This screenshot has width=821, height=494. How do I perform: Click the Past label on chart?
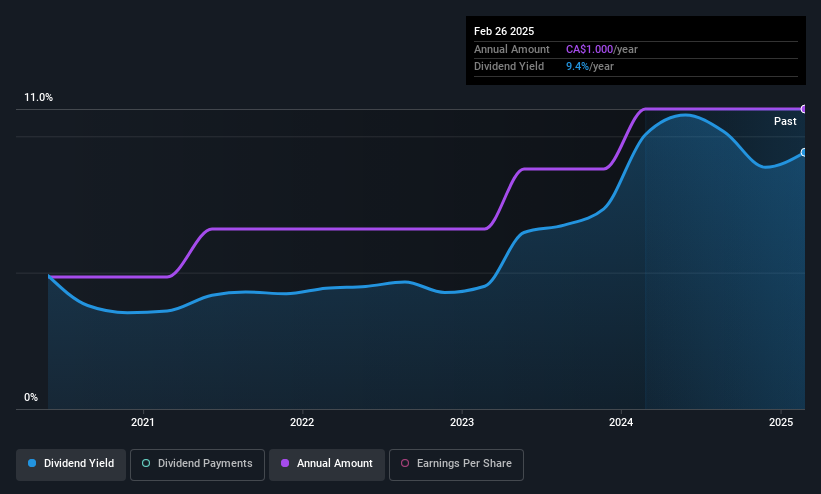tap(785, 122)
